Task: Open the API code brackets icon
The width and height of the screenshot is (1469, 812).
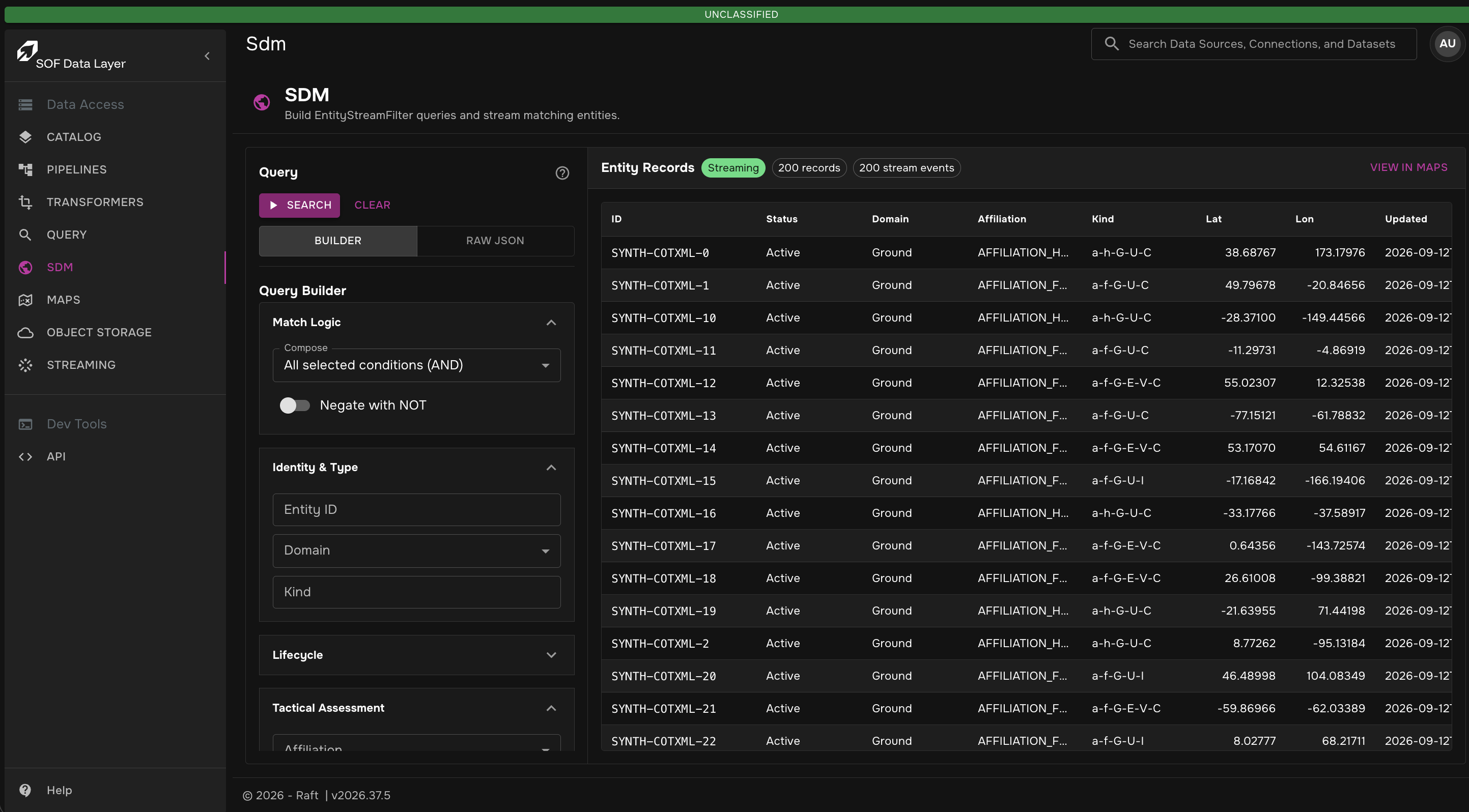Action: [x=25, y=456]
